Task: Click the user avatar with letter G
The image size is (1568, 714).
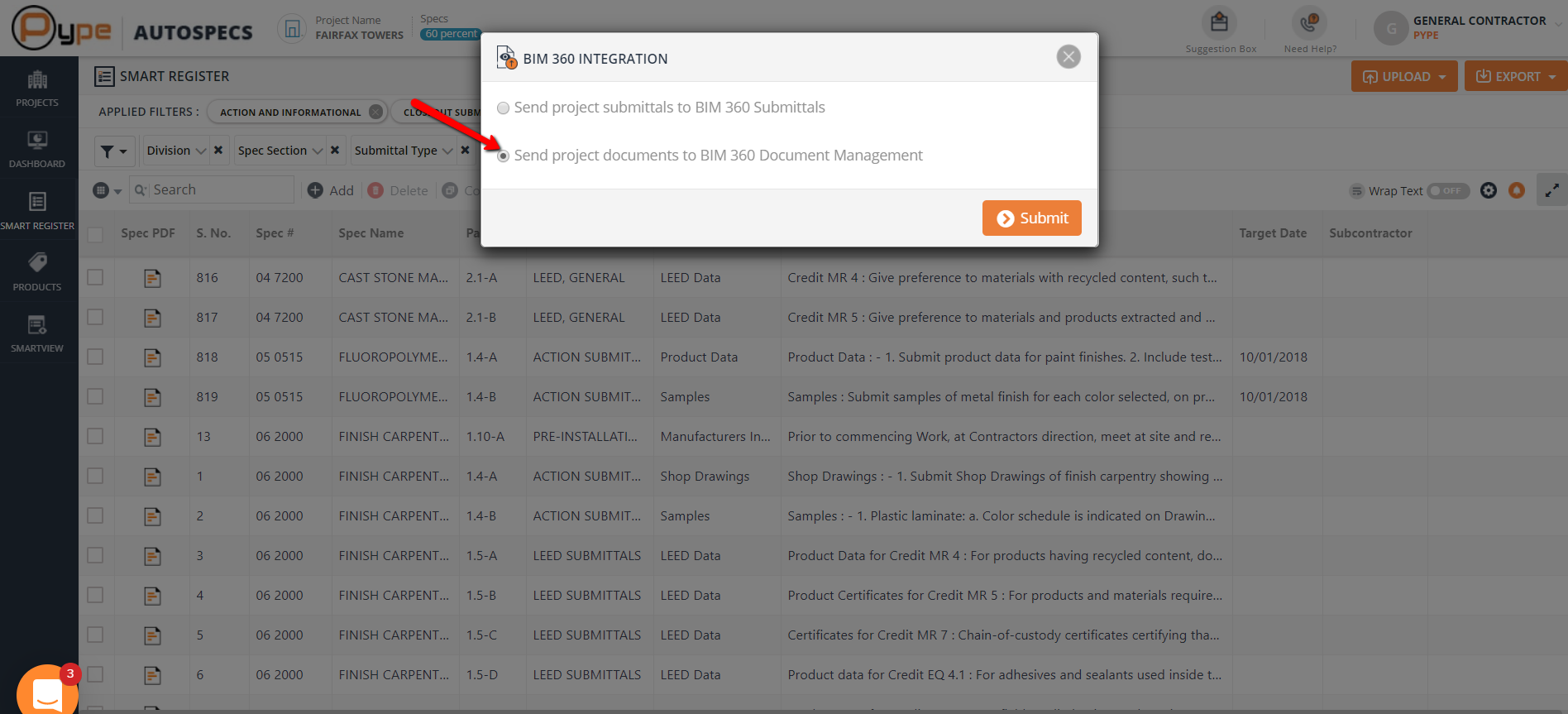Action: [1391, 29]
